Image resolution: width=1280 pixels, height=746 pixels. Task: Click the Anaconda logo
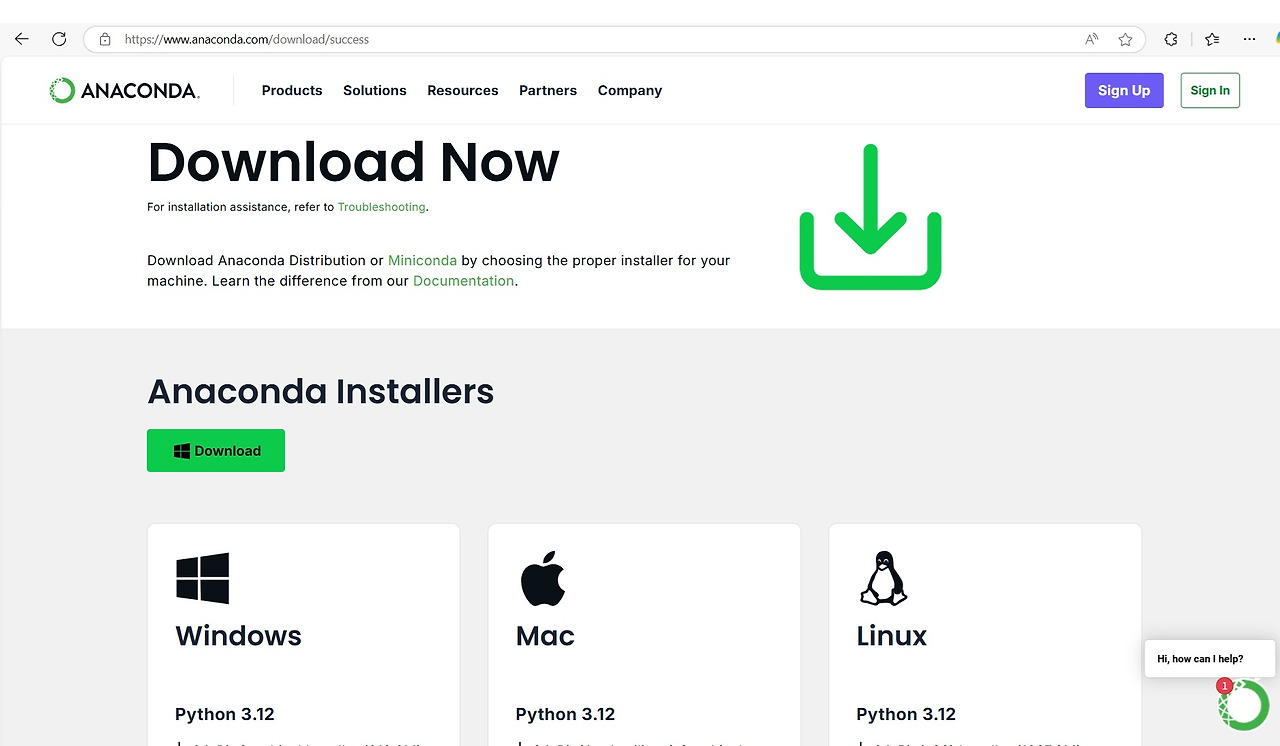click(124, 90)
